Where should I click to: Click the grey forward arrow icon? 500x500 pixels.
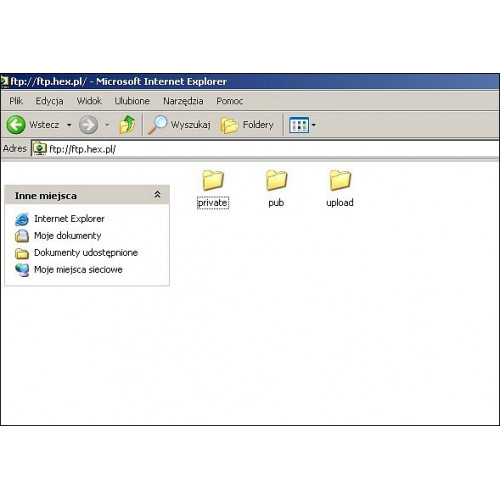tap(88, 125)
